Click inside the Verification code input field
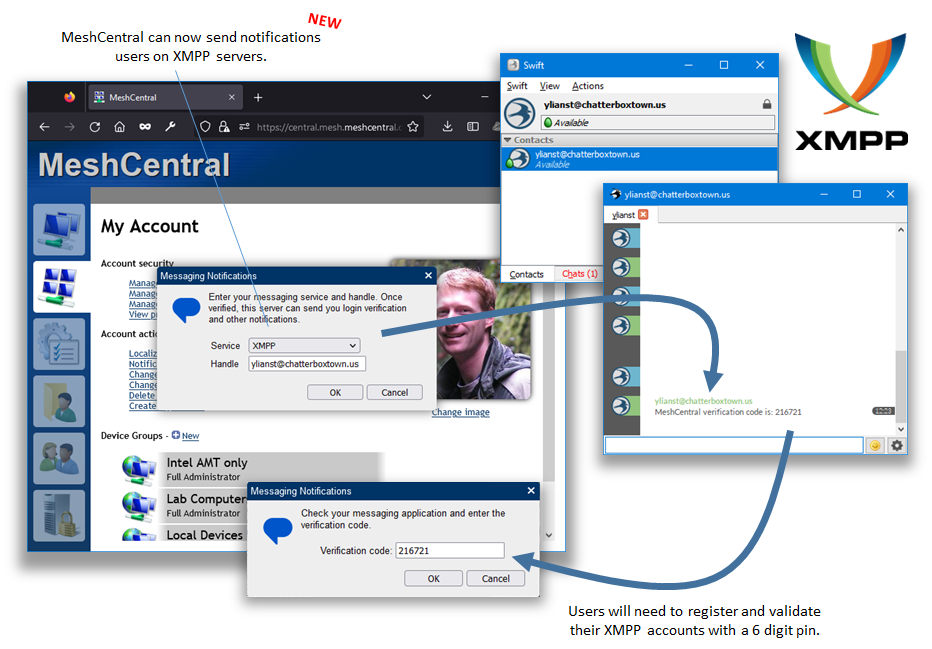 [x=450, y=550]
